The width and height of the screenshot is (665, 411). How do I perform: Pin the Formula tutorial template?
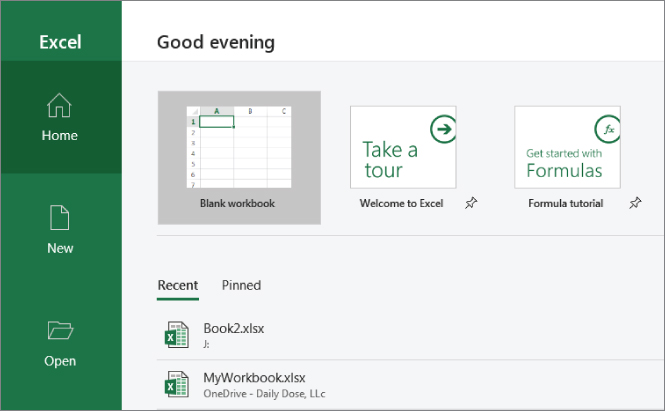[x=635, y=203]
